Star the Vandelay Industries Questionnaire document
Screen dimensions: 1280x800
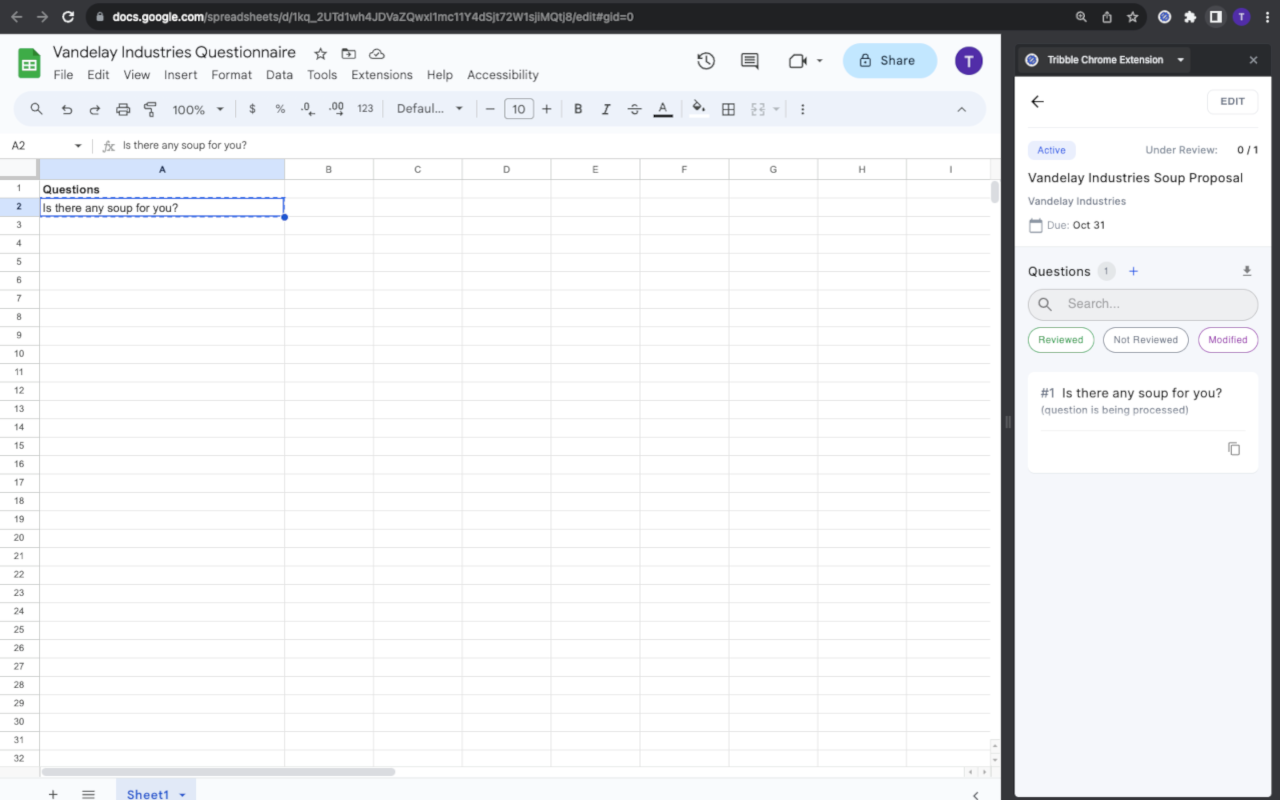click(x=320, y=54)
